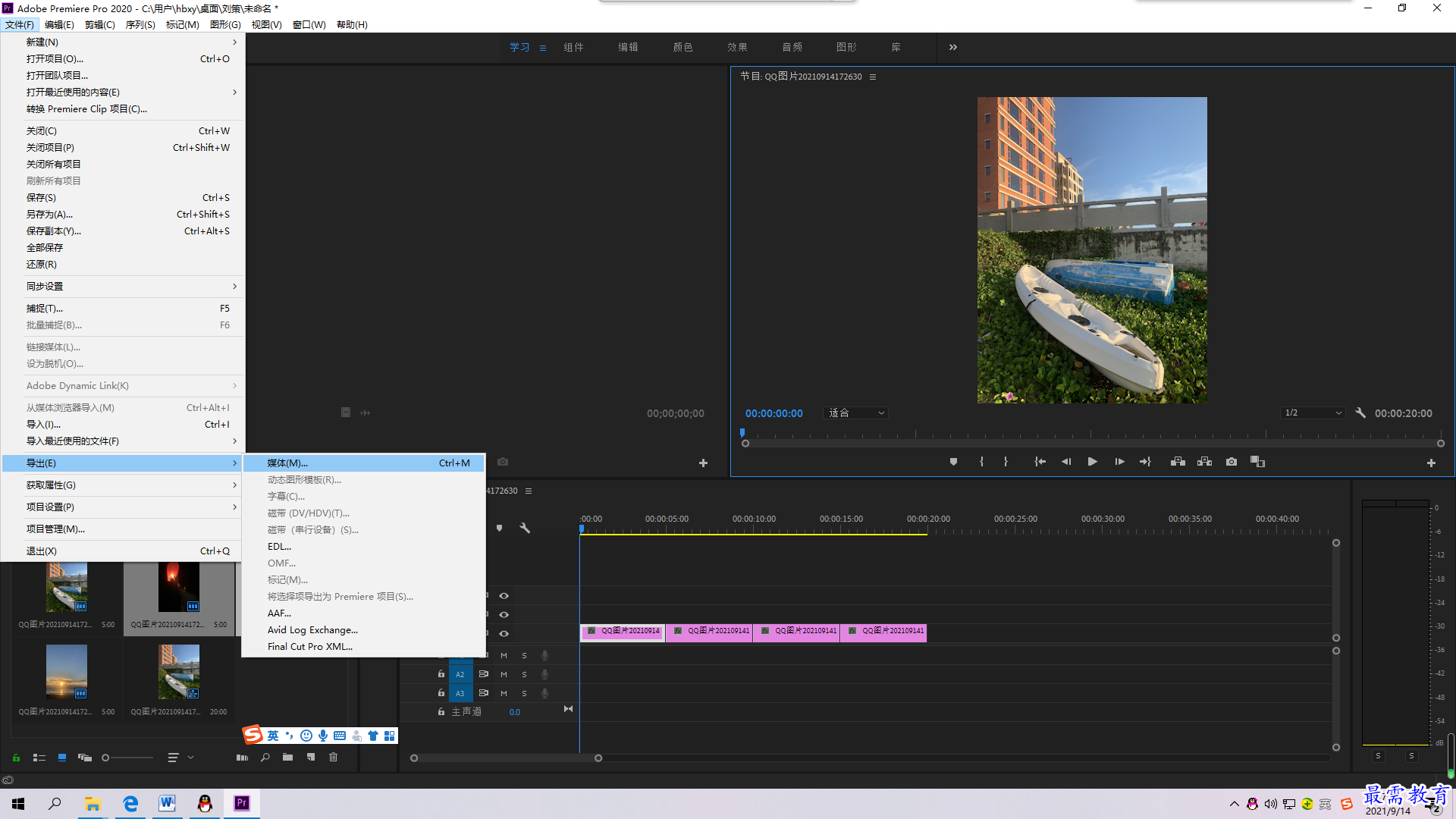This screenshot has width=1456, height=819.
Task: Switch project panel to list view
Action: 39,758
